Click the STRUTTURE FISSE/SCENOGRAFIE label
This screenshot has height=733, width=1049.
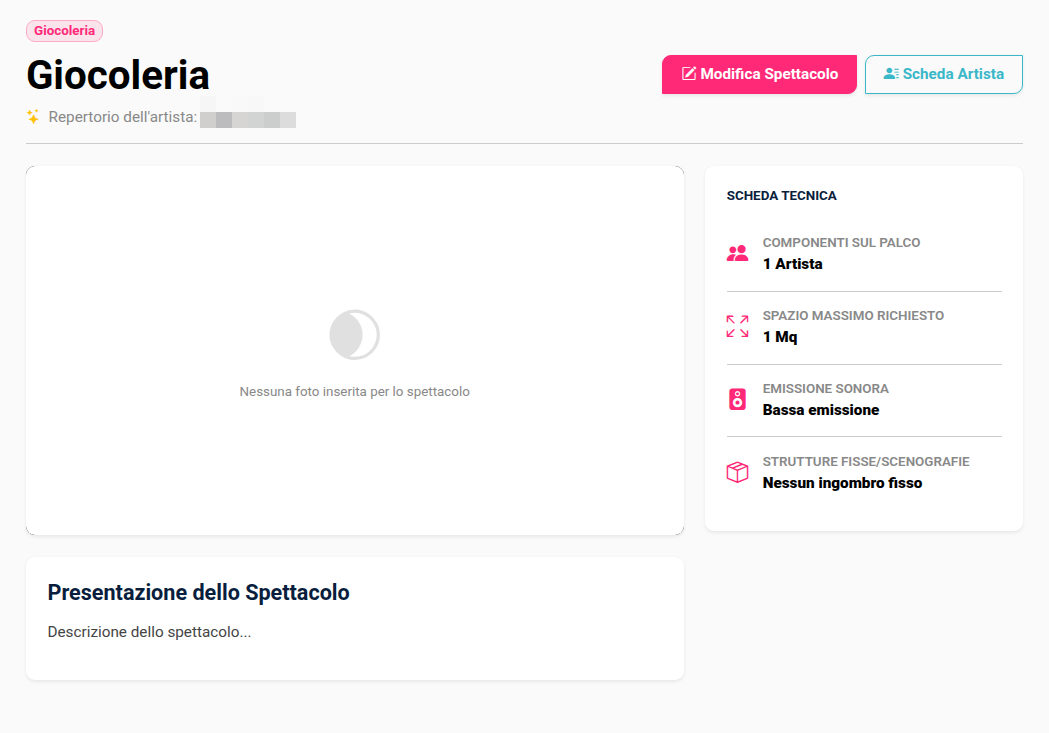point(866,461)
